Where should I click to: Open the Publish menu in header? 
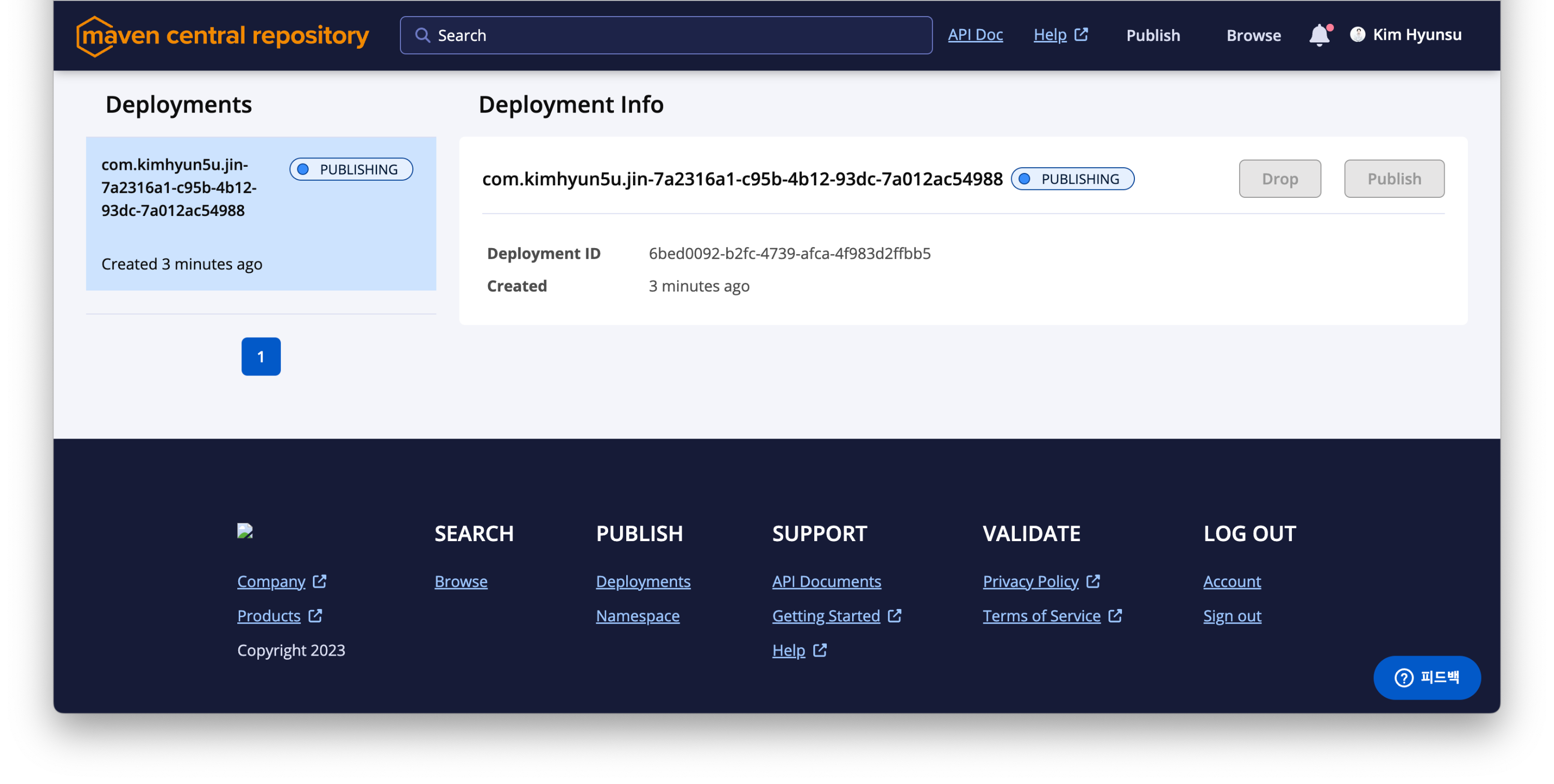1152,36
